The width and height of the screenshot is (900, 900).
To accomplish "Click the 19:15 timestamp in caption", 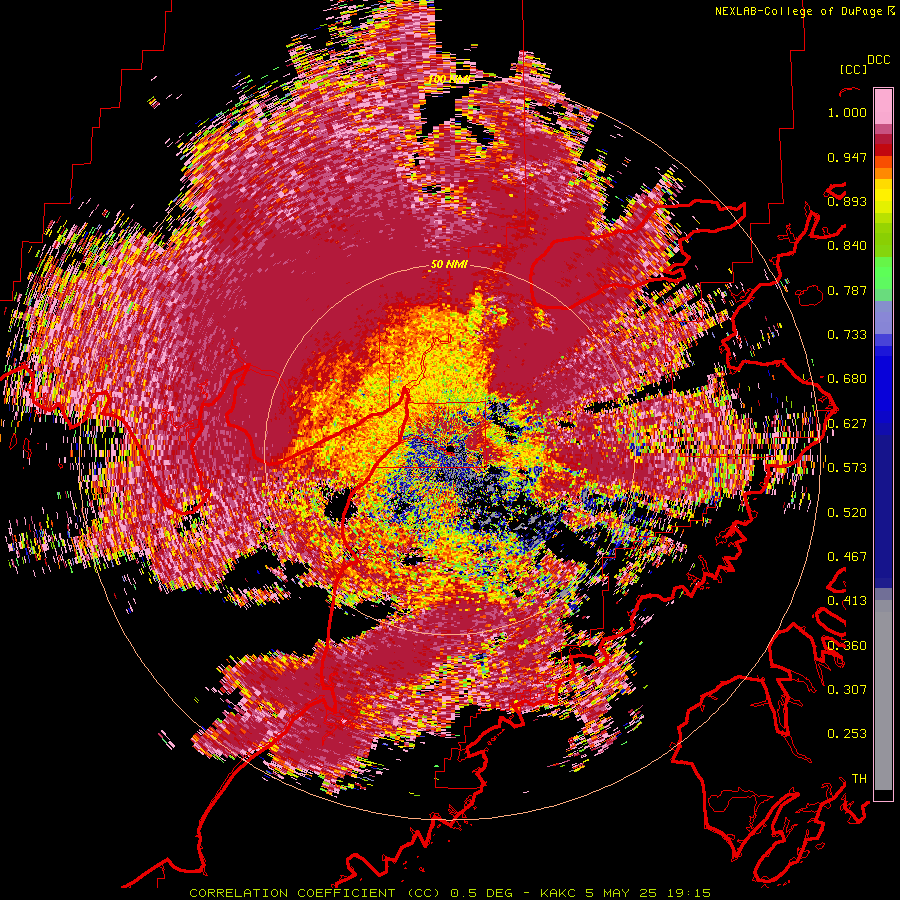I will [x=689, y=893].
